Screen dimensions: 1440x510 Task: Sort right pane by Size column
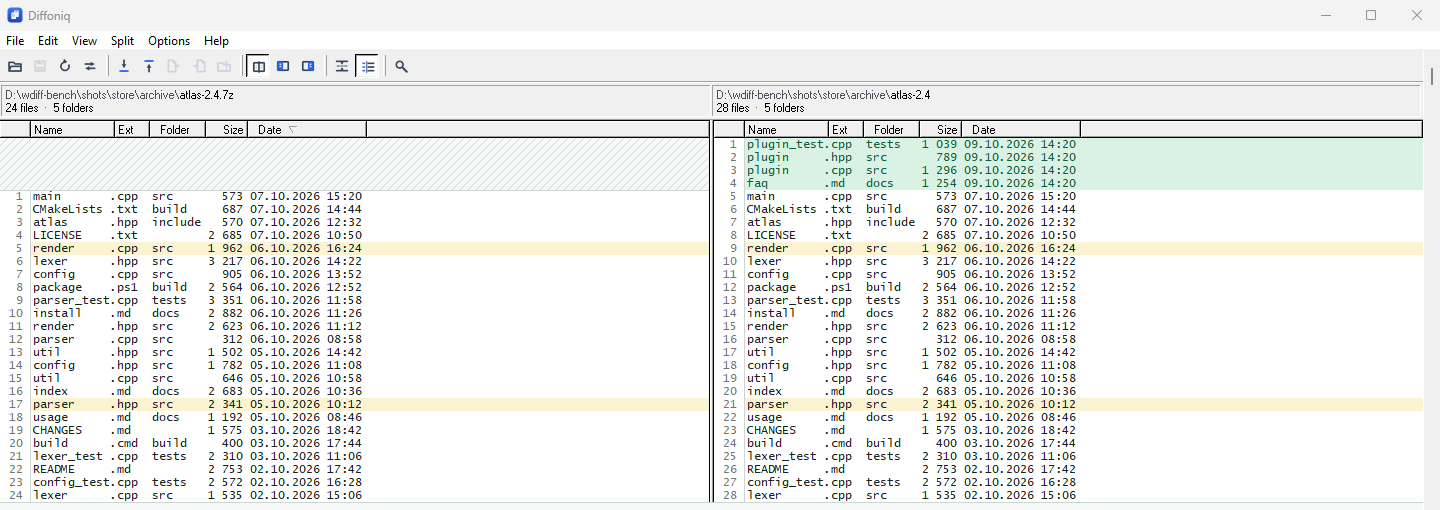pyautogui.click(x=941, y=129)
